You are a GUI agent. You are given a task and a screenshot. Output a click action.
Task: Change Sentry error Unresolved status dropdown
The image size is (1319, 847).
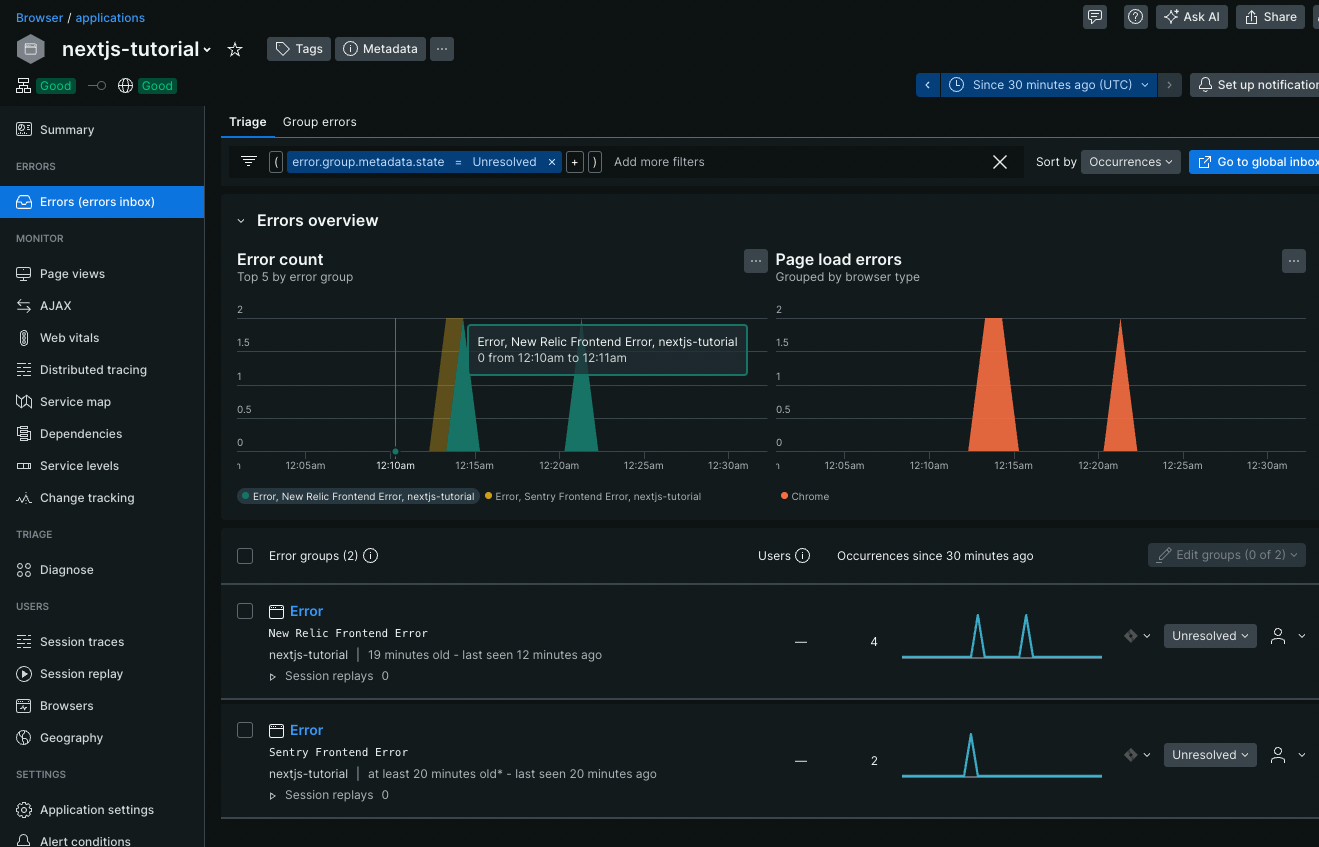coord(1210,755)
